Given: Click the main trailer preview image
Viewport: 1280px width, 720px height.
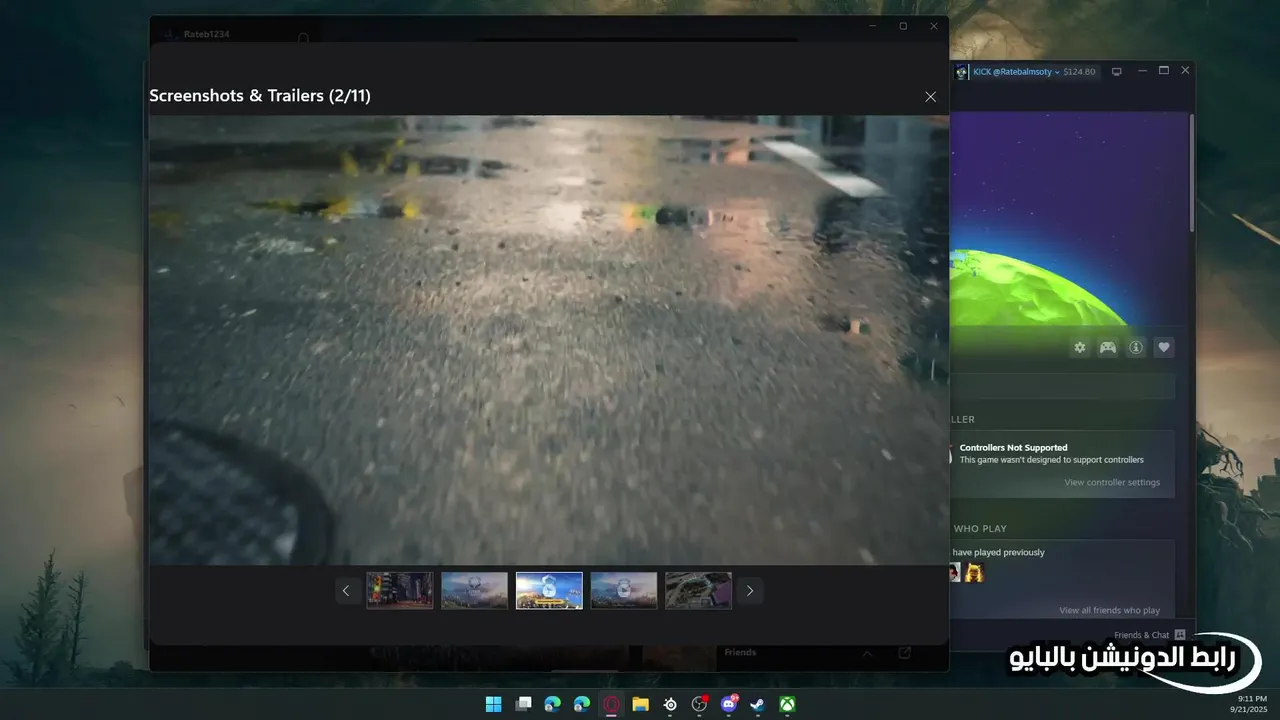Looking at the screenshot, I should [549, 340].
